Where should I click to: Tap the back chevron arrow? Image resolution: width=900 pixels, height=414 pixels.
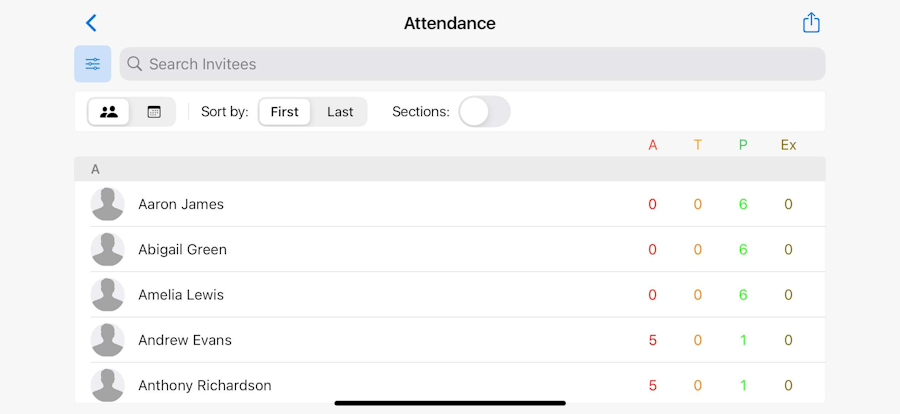91,23
